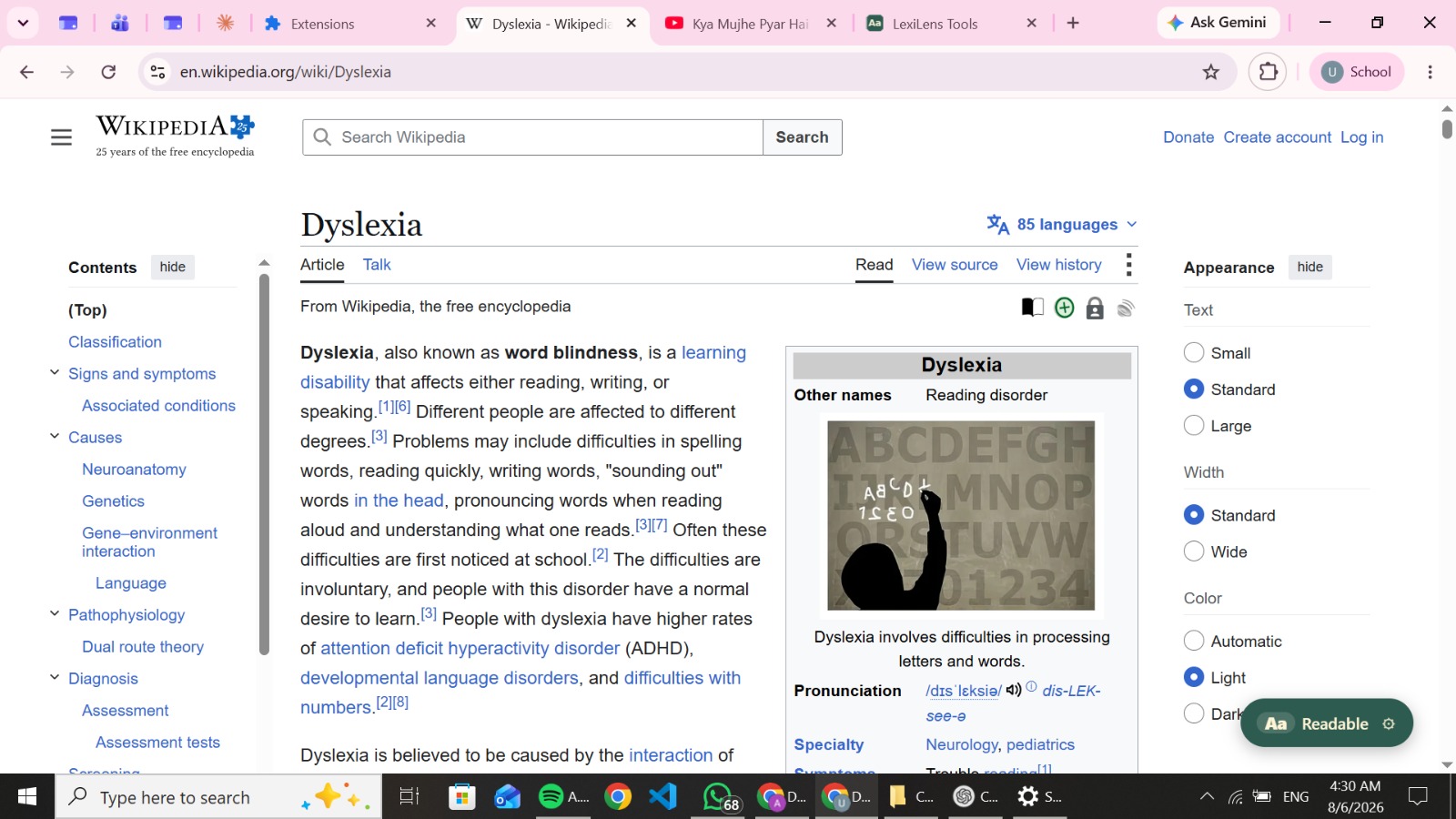1456x819 pixels.
Task: Switch to the pinned orange starburst tab
Action: coord(226,23)
